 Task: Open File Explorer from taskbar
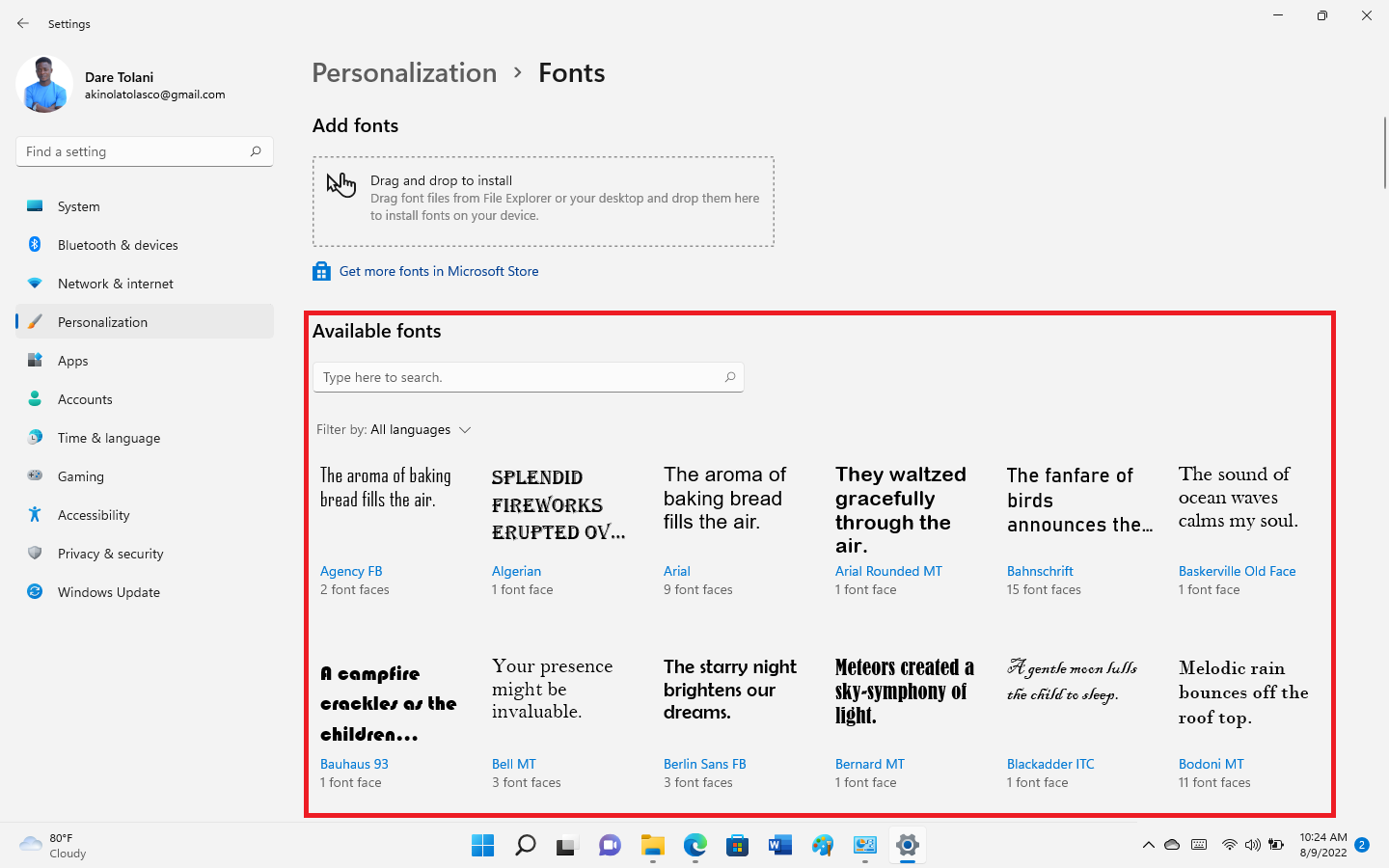click(x=653, y=846)
